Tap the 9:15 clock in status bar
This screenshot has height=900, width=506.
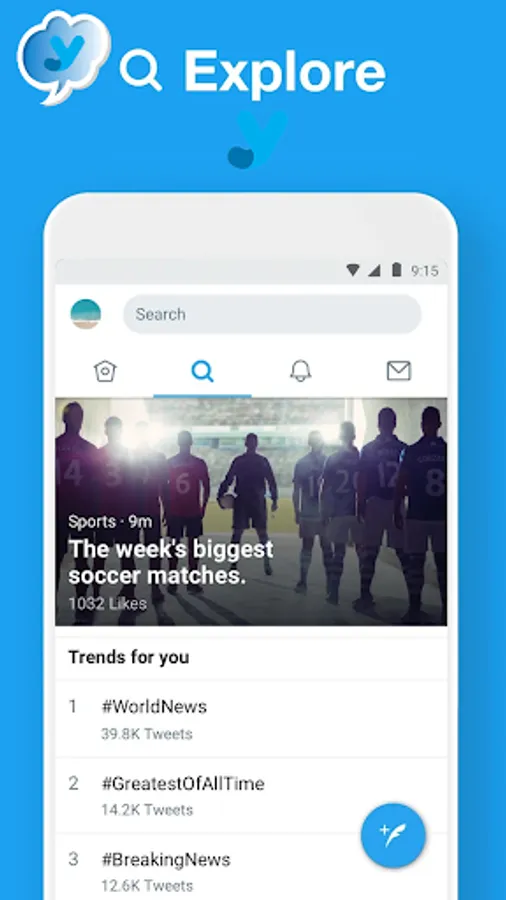pyautogui.click(x=425, y=270)
